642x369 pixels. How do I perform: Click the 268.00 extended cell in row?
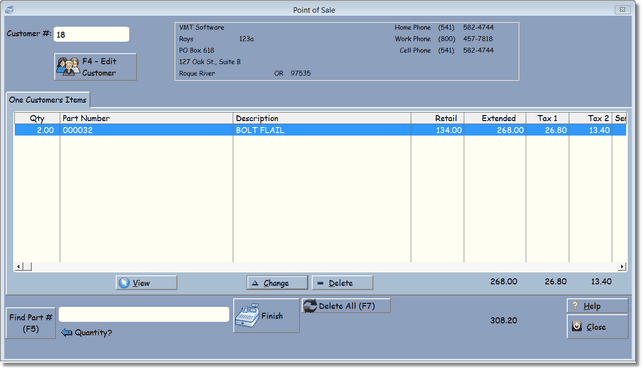tap(495, 130)
